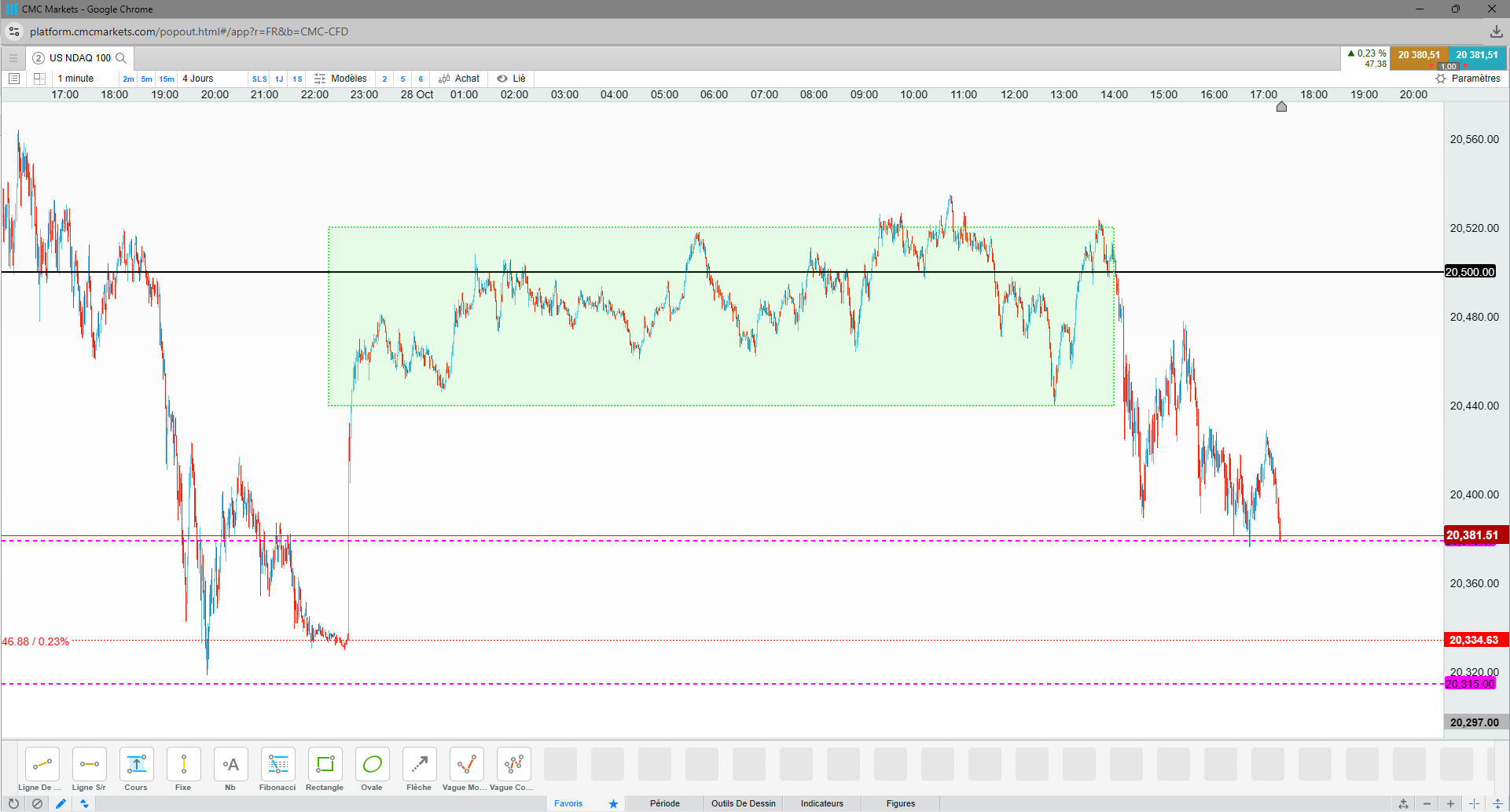The height and width of the screenshot is (812, 1510).
Task: Search instrument with magnifier icon
Action: click(x=121, y=58)
